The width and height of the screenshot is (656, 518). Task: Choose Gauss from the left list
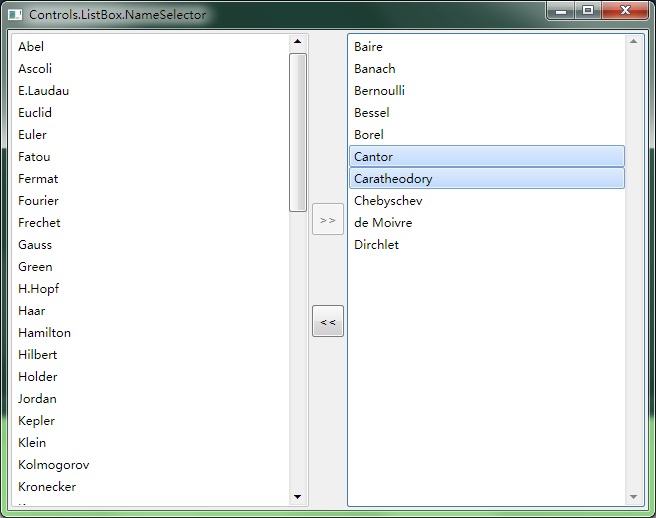coord(35,245)
